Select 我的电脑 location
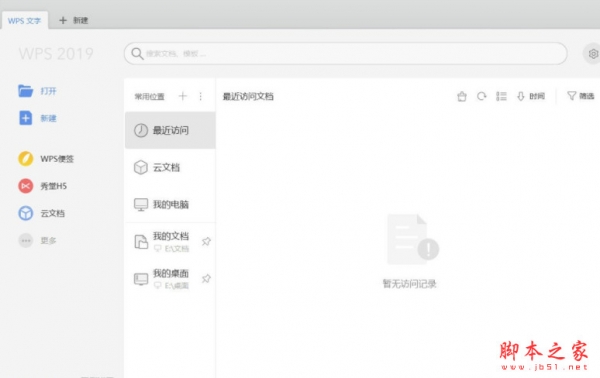 tap(170, 204)
